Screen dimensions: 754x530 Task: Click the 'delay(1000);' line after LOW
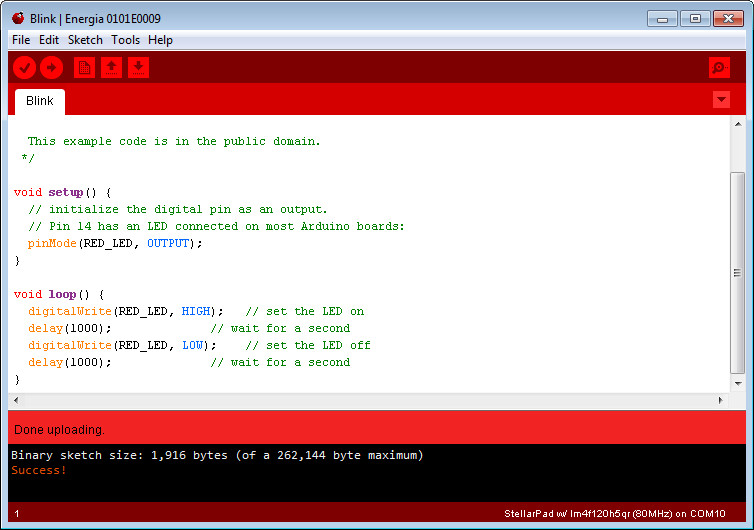pos(70,363)
